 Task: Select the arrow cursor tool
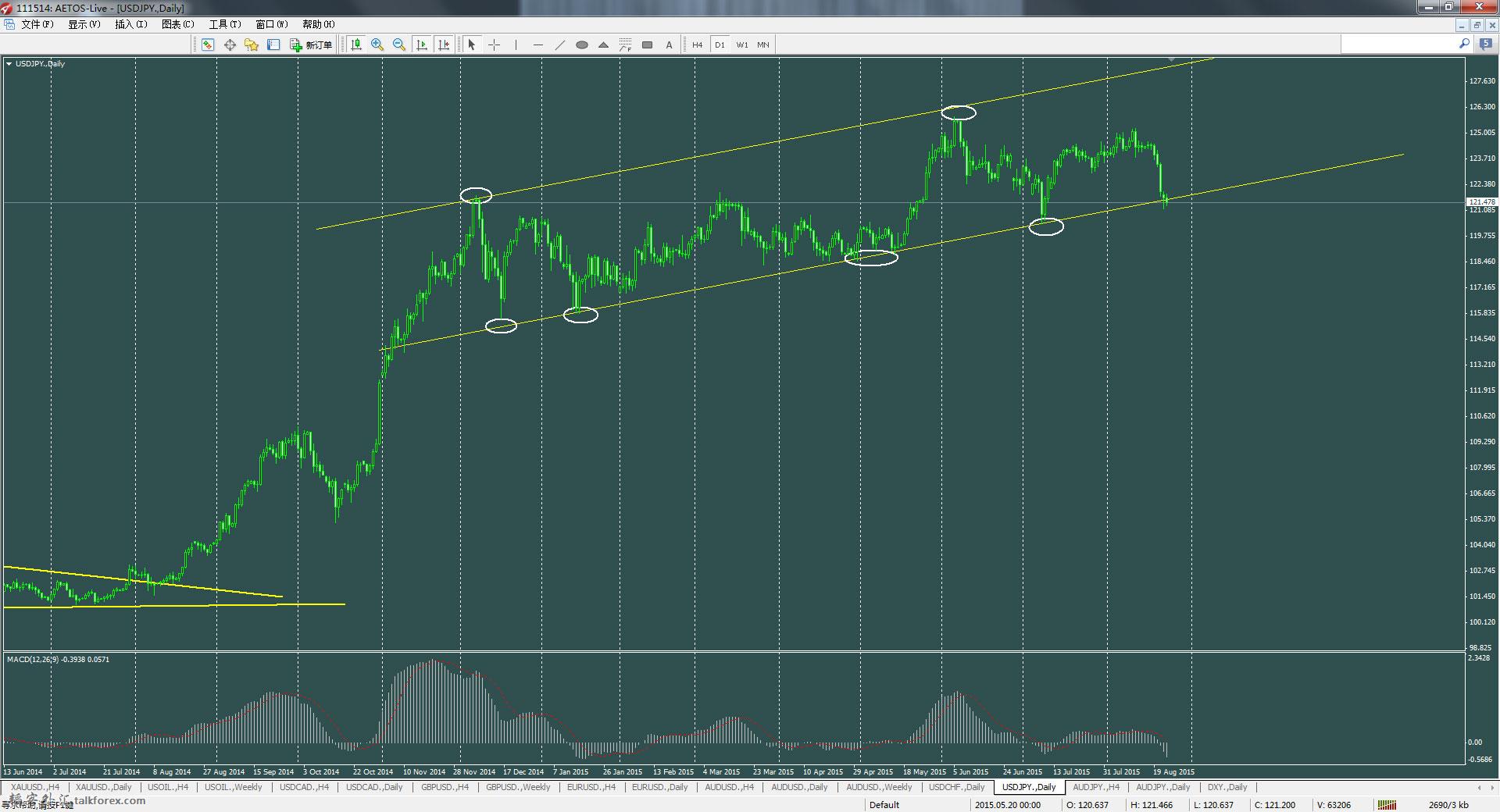471,45
